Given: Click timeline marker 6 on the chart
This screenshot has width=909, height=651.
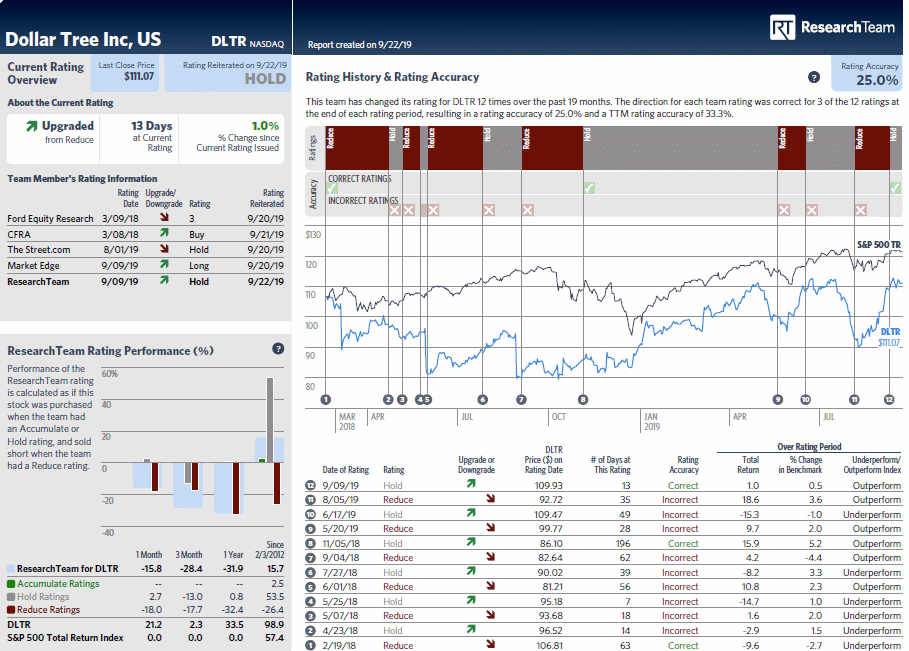Looking at the screenshot, I should pyautogui.click(x=482, y=399).
